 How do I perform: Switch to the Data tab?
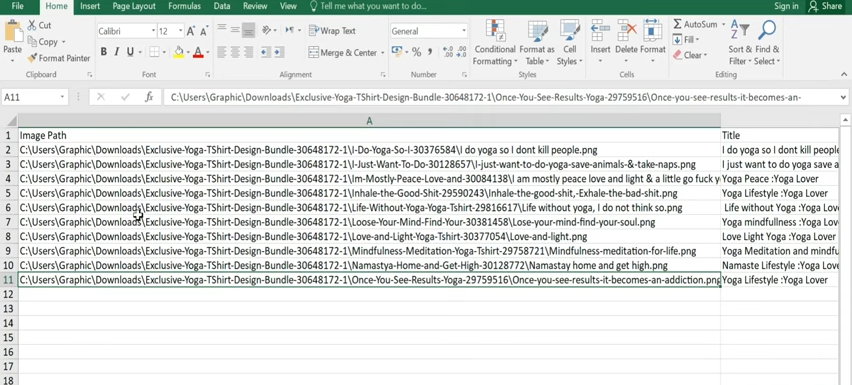click(x=222, y=6)
